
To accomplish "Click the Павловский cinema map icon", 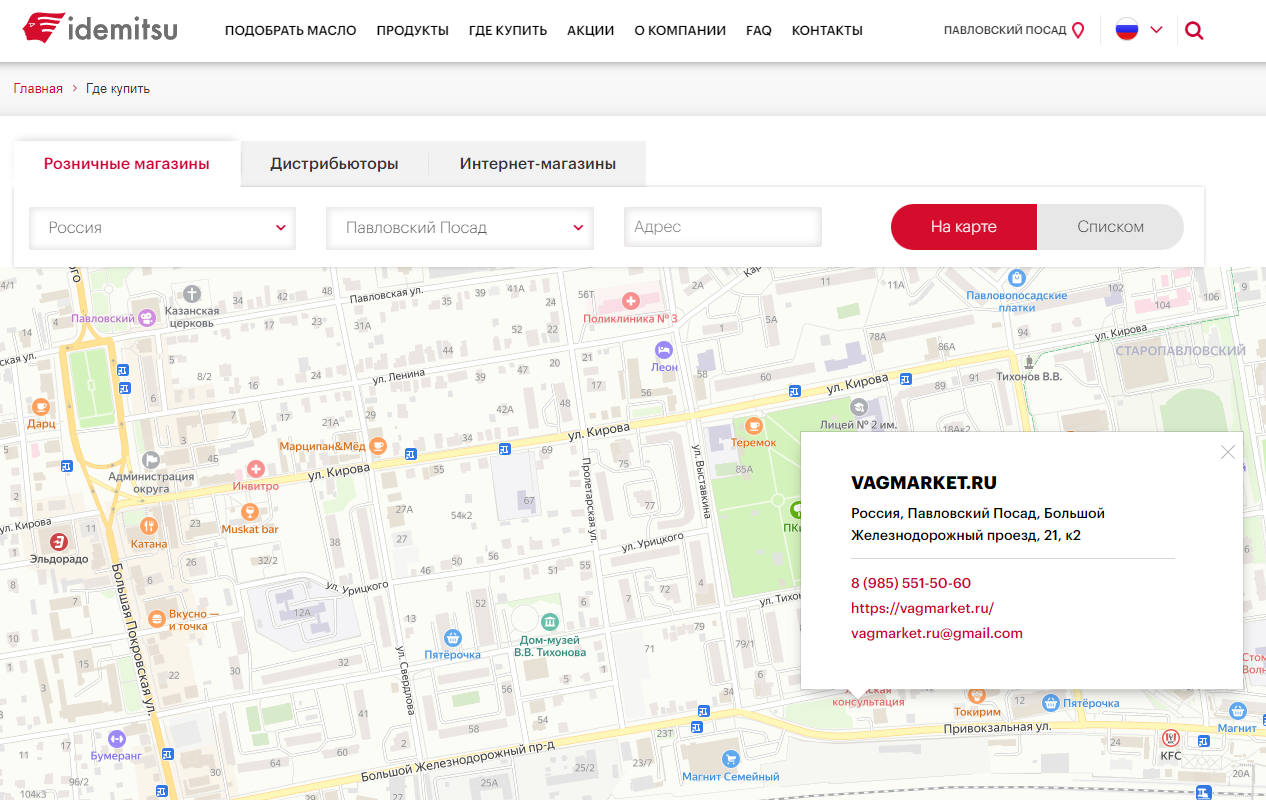I will pyautogui.click(x=147, y=318).
